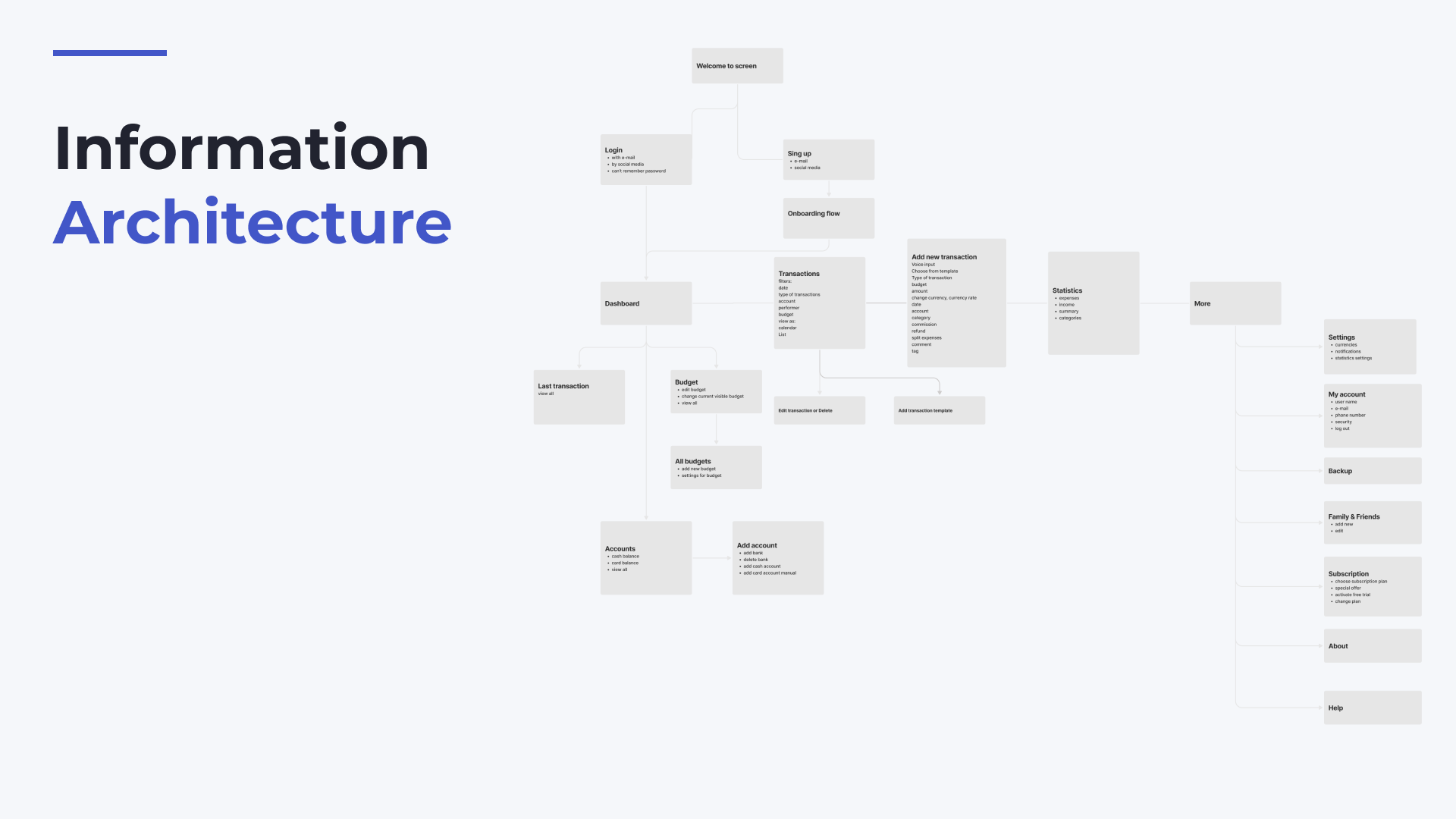The image size is (1456, 819).
Task: Click the All budgets node
Action: pyautogui.click(x=716, y=467)
